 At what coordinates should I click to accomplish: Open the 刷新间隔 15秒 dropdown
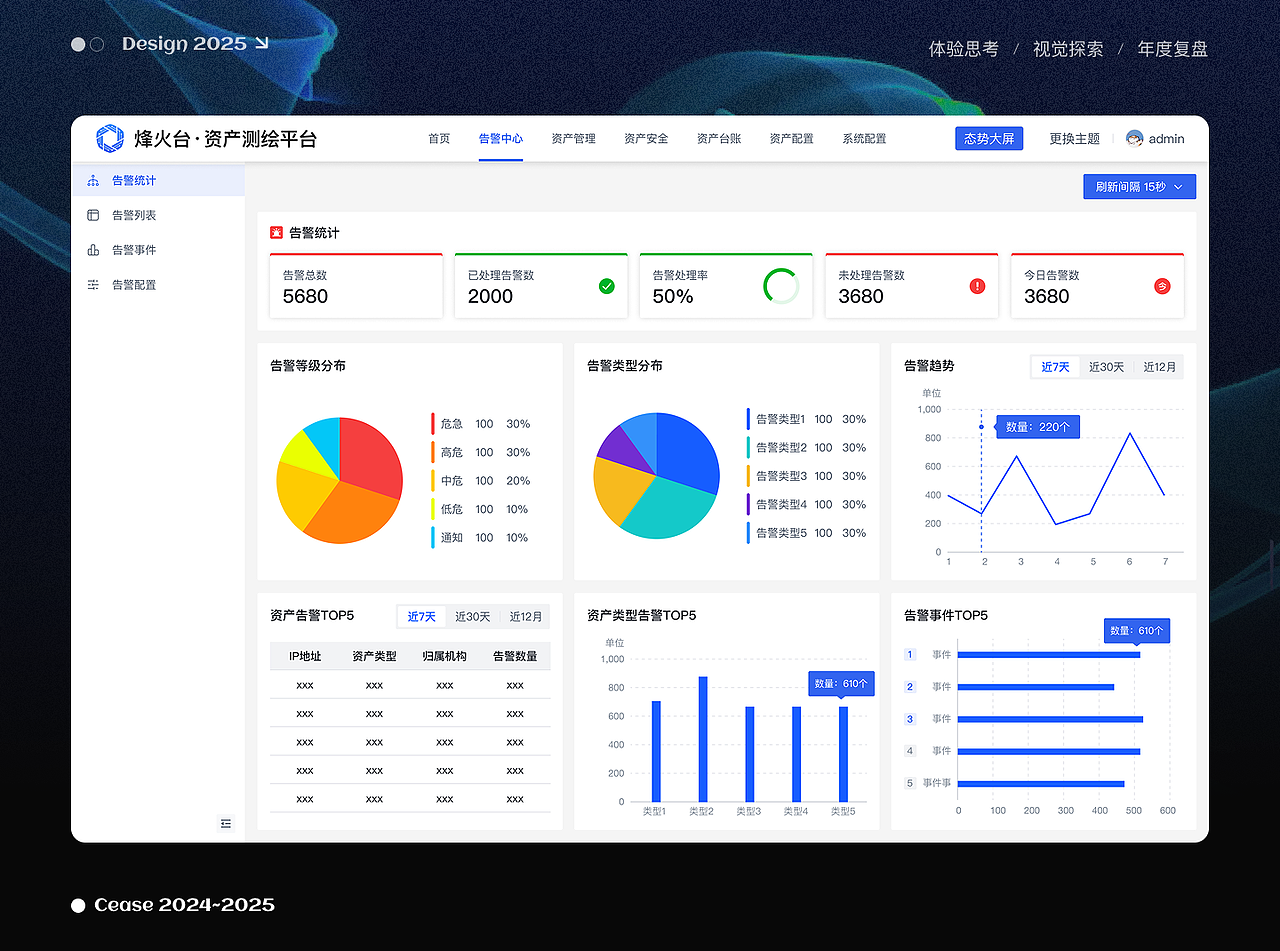pyautogui.click(x=1139, y=186)
